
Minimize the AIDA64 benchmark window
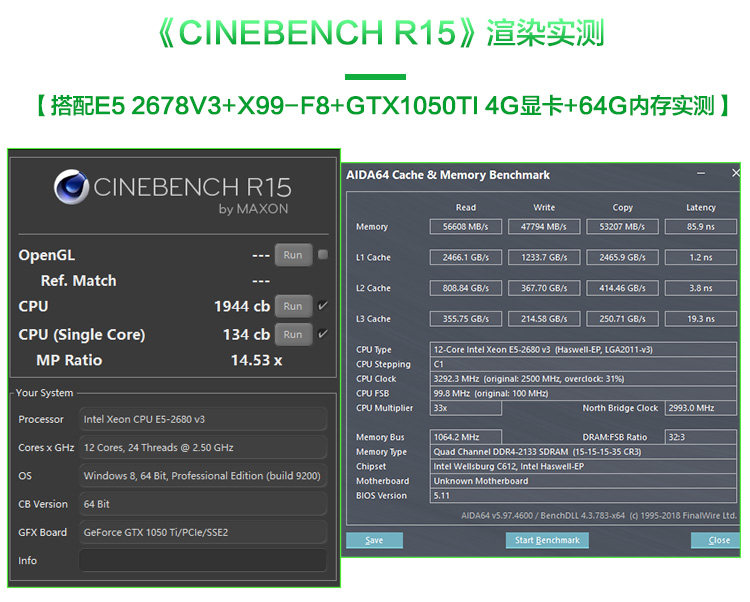(701, 174)
